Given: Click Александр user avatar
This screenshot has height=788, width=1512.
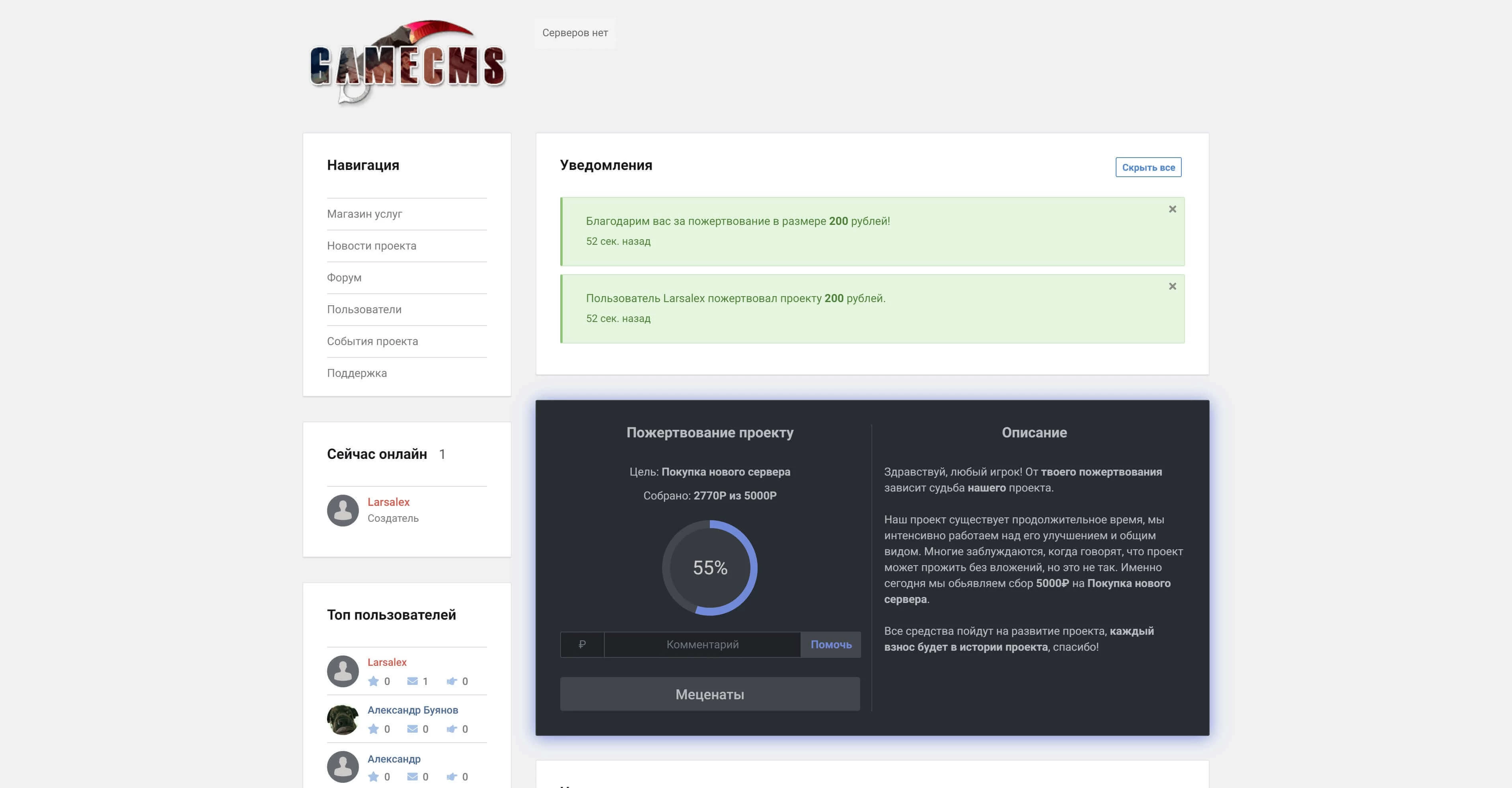Looking at the screenshot, I should (343, 767).
